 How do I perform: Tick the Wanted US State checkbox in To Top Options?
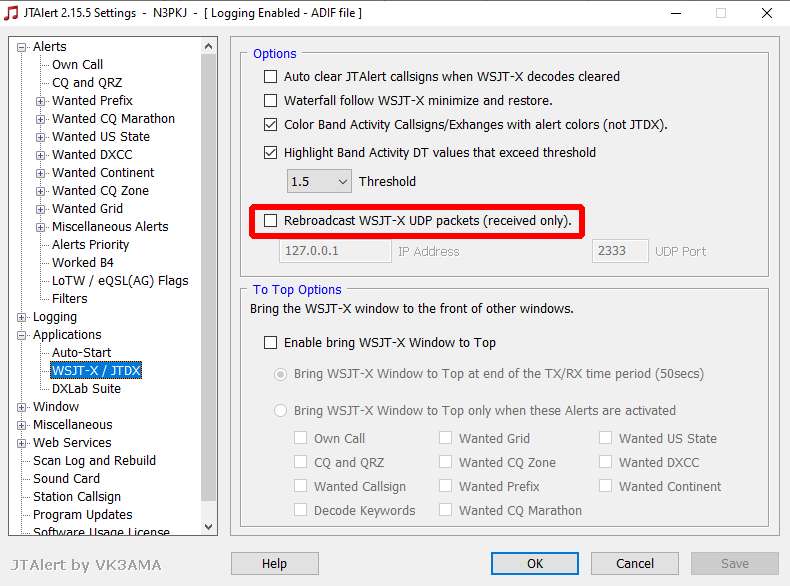(x=606, y=438)
